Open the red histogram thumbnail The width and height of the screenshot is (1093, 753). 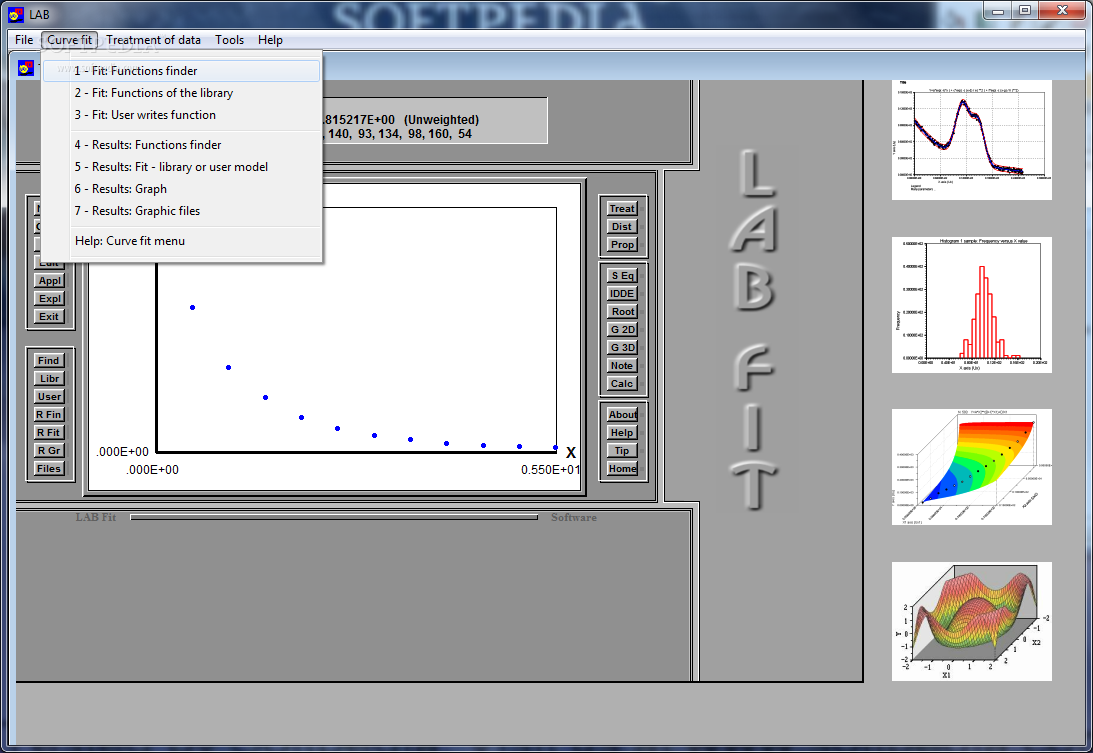pyautogui.click(x=972, y=305)
